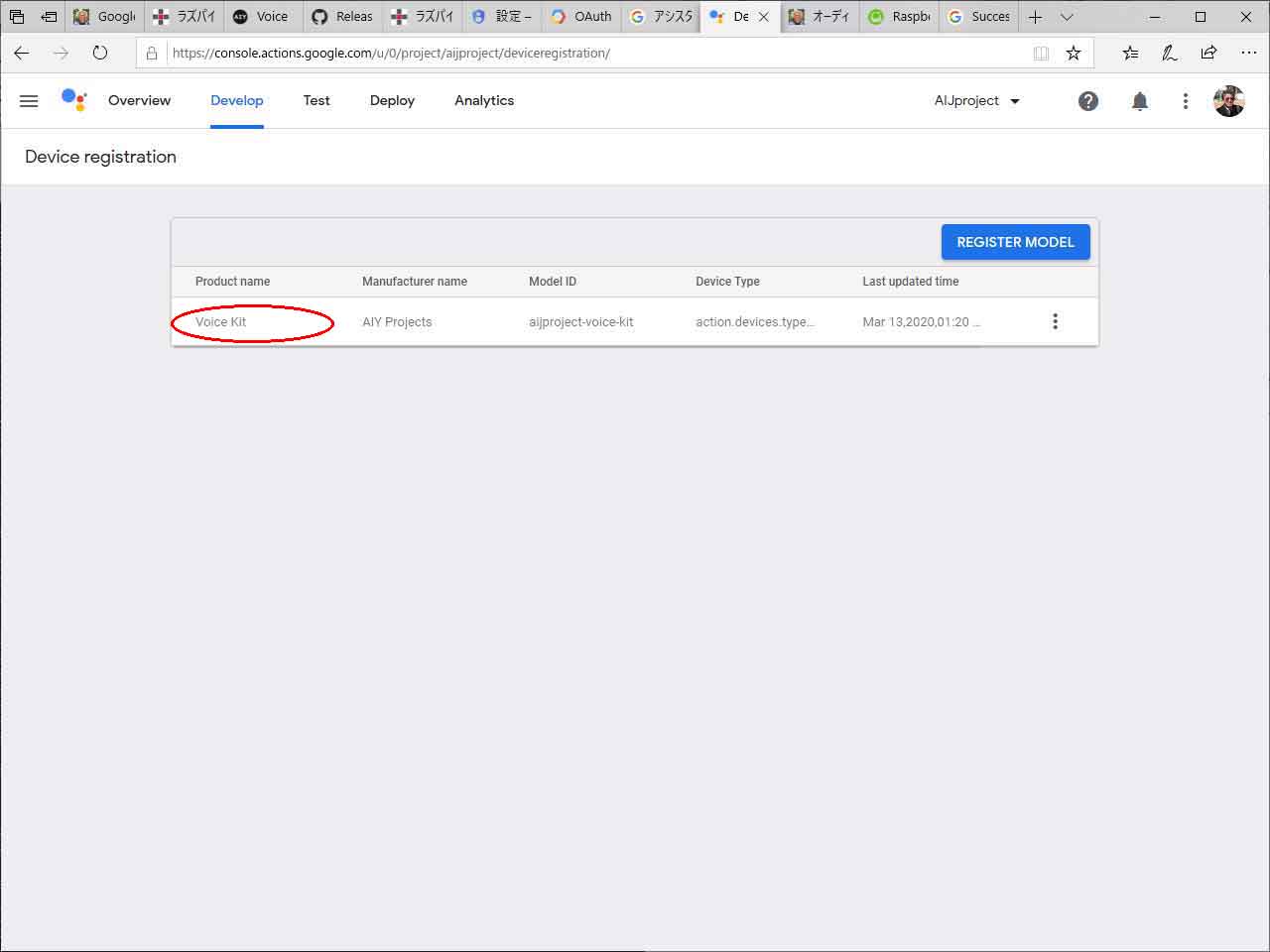The height and width of the screenshot is (952, 1270).
Task: Click the Product name column header
Action: tap(232, 282)
